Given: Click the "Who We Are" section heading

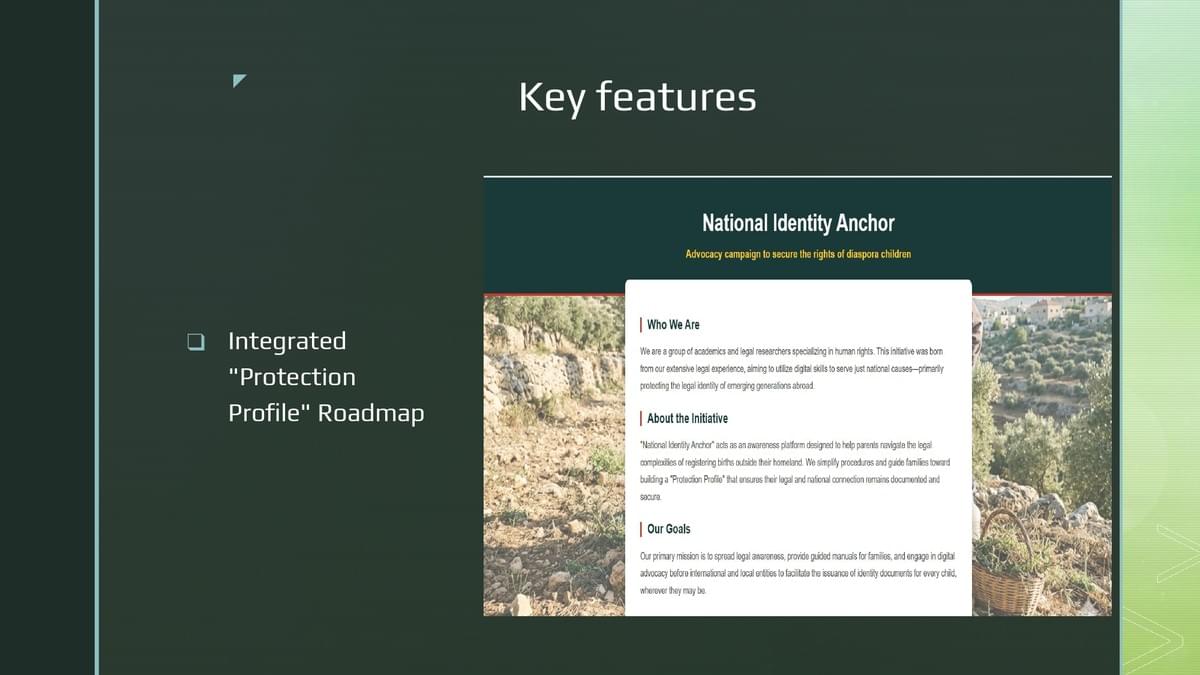Looking at the screenshot, I should click(673, 325).
